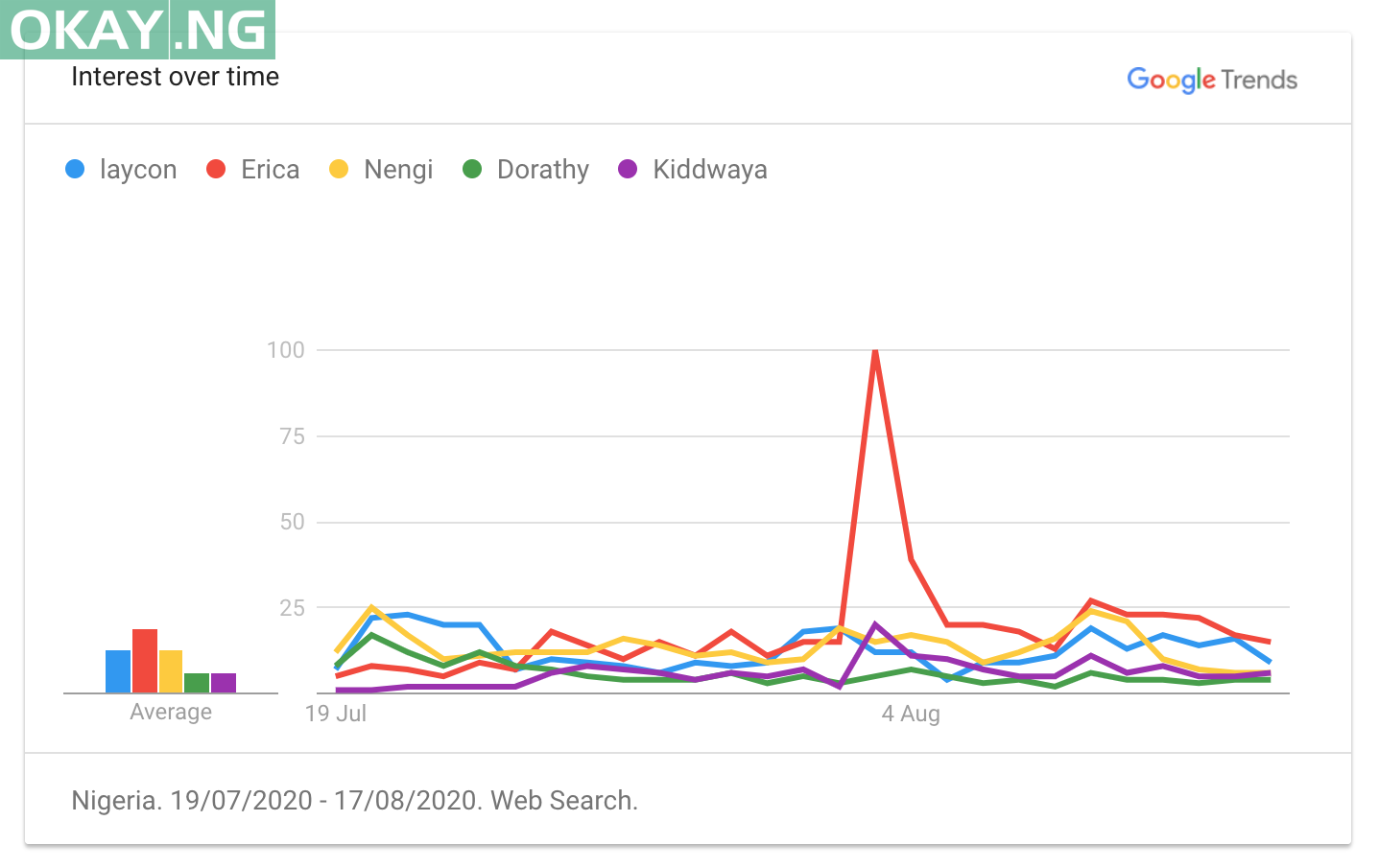Click the purple Kiddwaya average bar
This screenshot has width=1379, height=868.
[x=224, y=683]
